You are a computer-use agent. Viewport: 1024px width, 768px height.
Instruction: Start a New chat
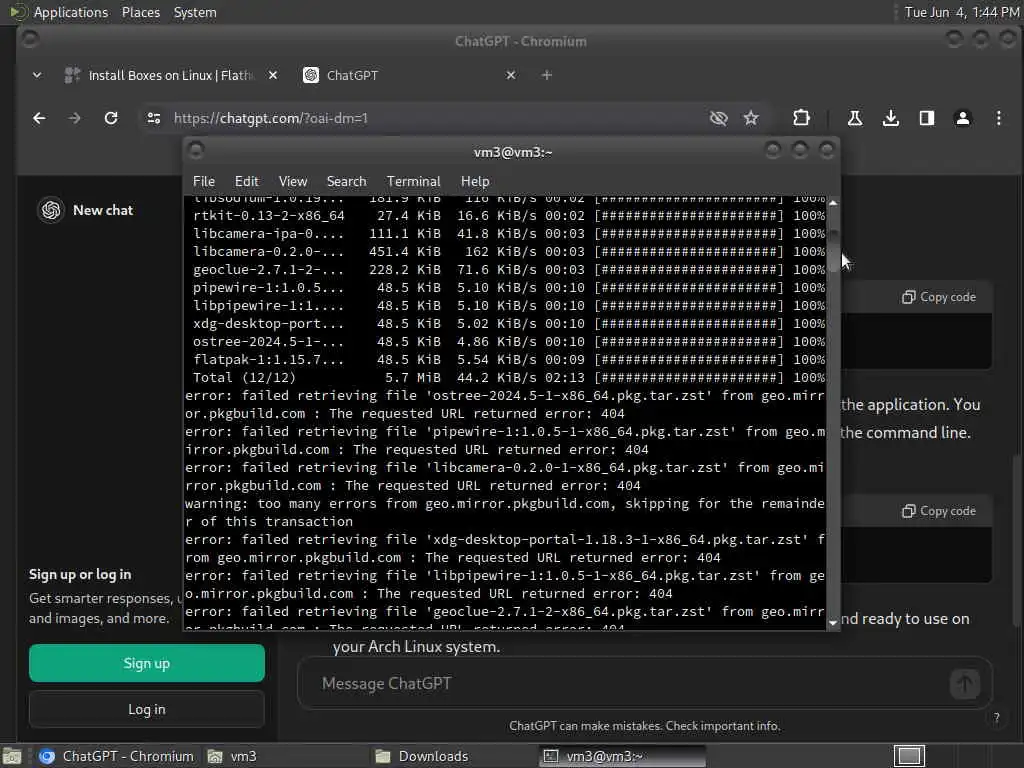point(103,210)
